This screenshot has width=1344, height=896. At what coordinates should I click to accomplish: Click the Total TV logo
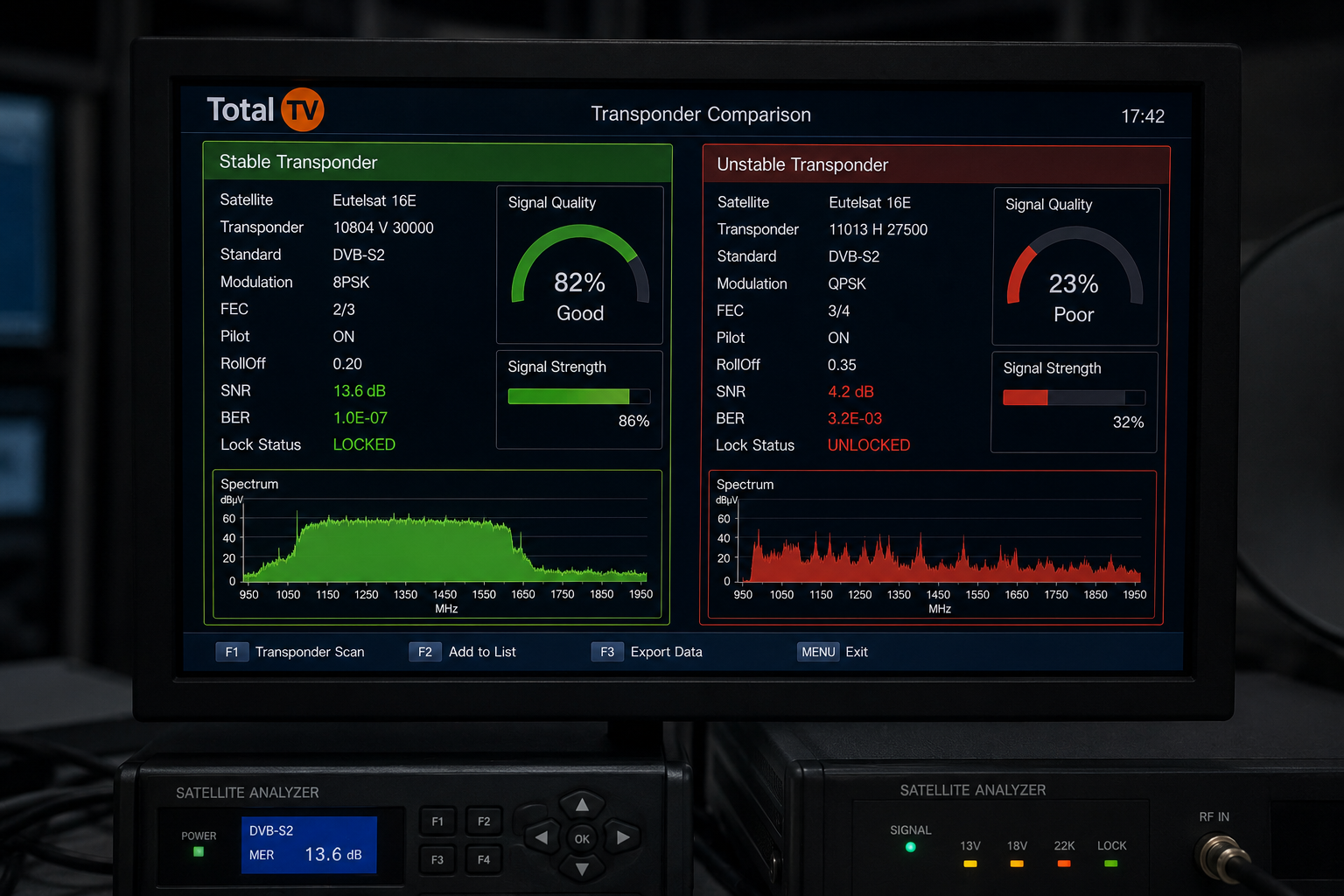click(265, 110)
